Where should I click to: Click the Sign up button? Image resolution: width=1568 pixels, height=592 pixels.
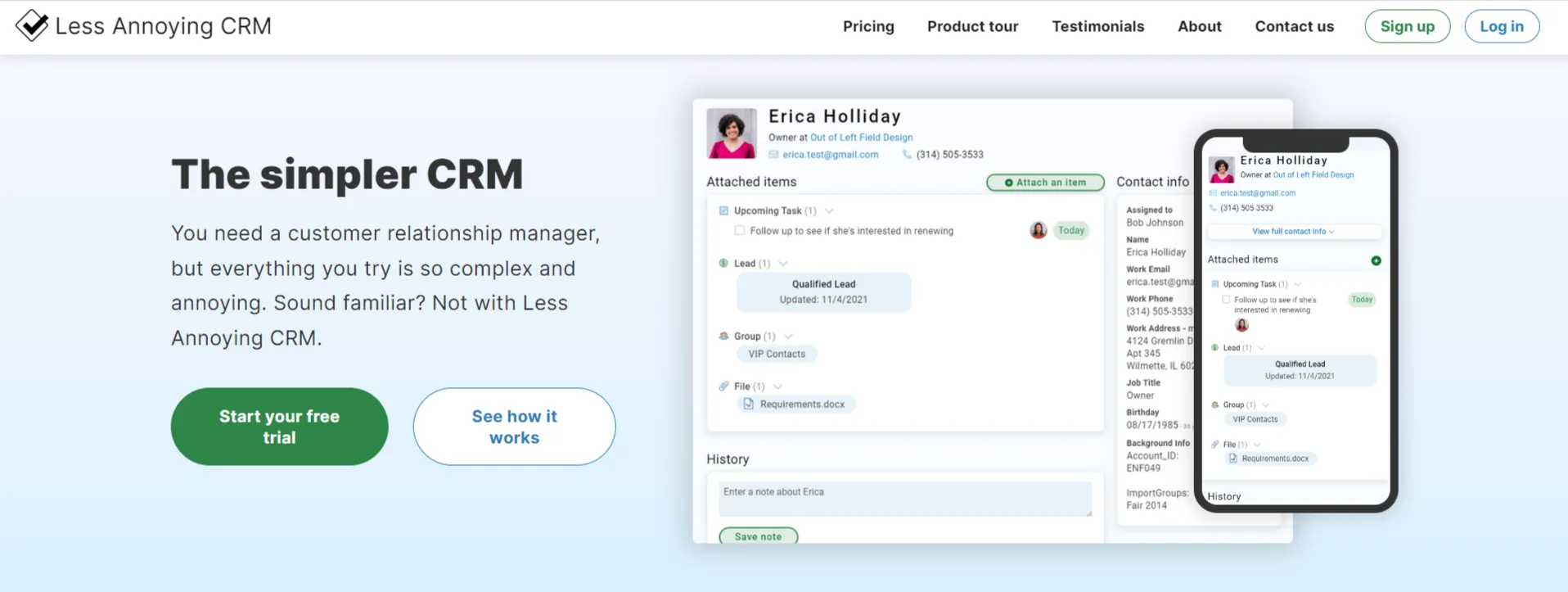1407,26
